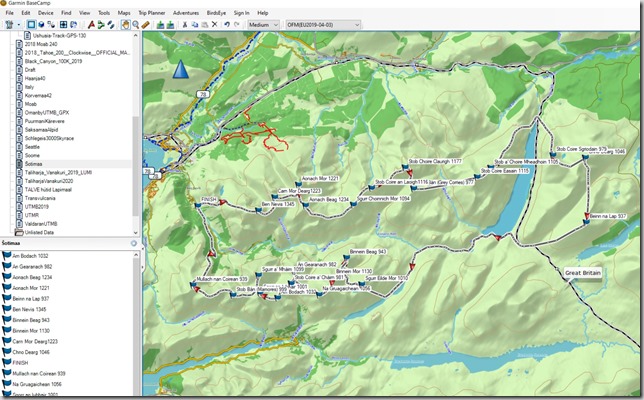Screen dimensions: 644x400
Task: Click the library tree vertical scrollbar
Action: tap(136, 165)
